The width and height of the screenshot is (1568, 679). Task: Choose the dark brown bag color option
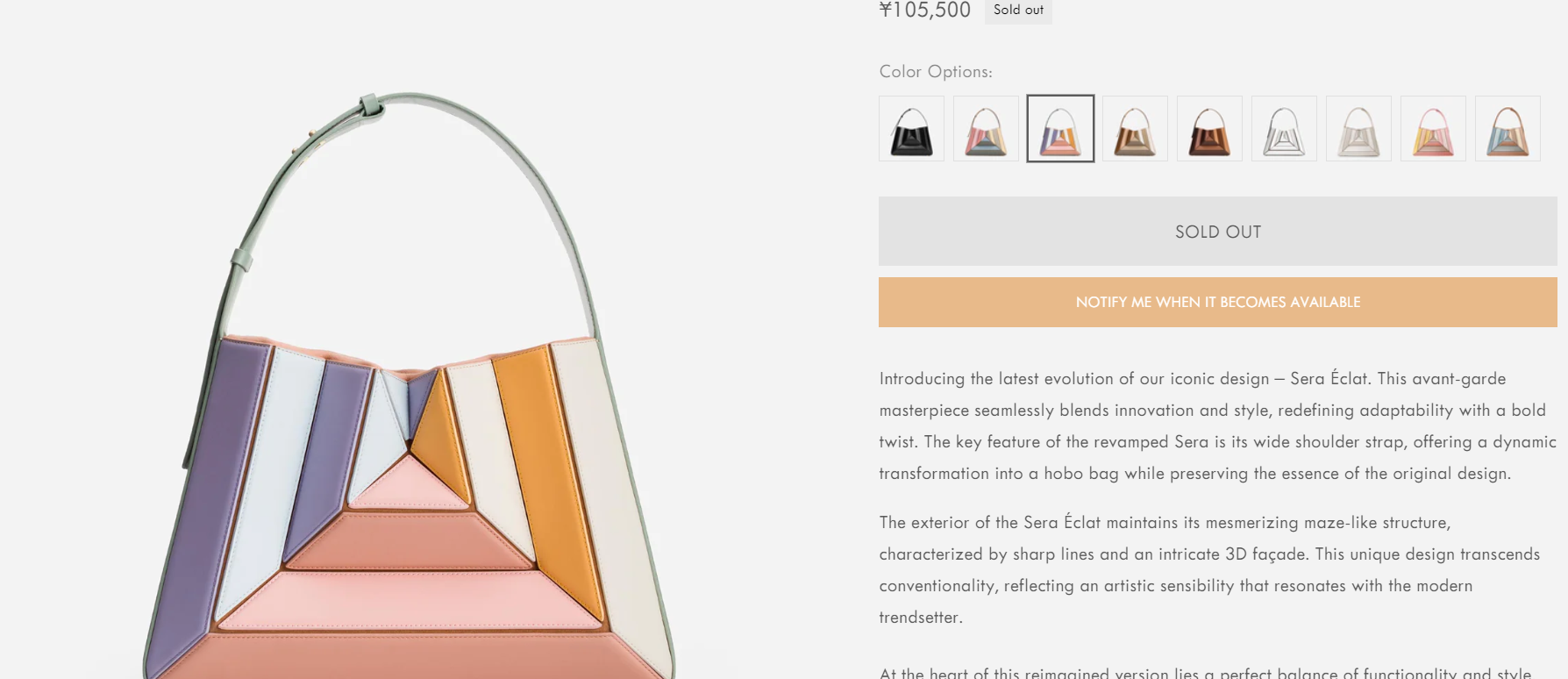tap(1209, 129)
